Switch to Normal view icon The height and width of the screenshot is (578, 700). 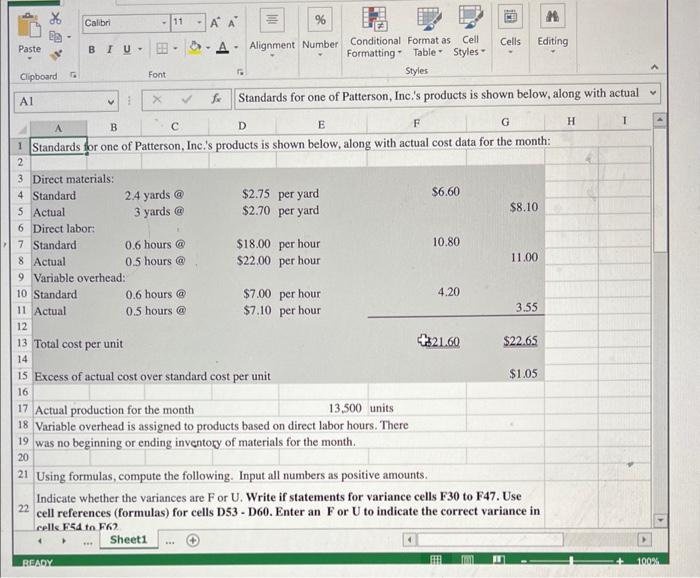coord(436,560)
